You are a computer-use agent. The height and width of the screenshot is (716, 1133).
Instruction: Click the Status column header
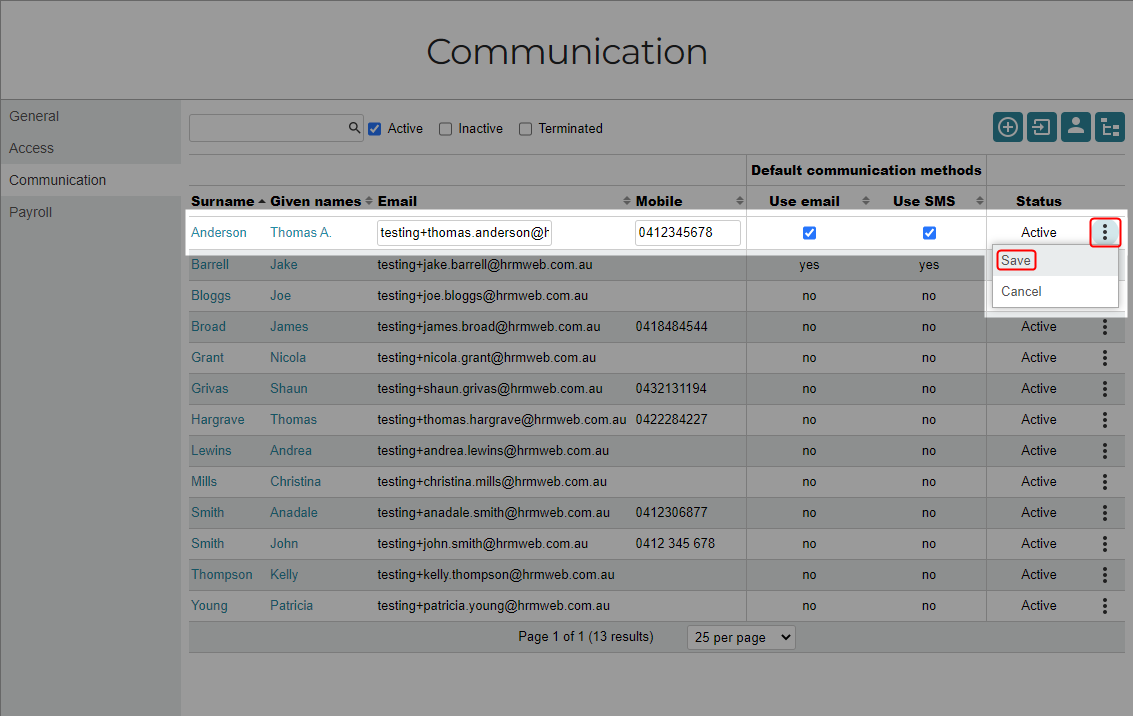pyautogui.click(x=1038, y=201)
